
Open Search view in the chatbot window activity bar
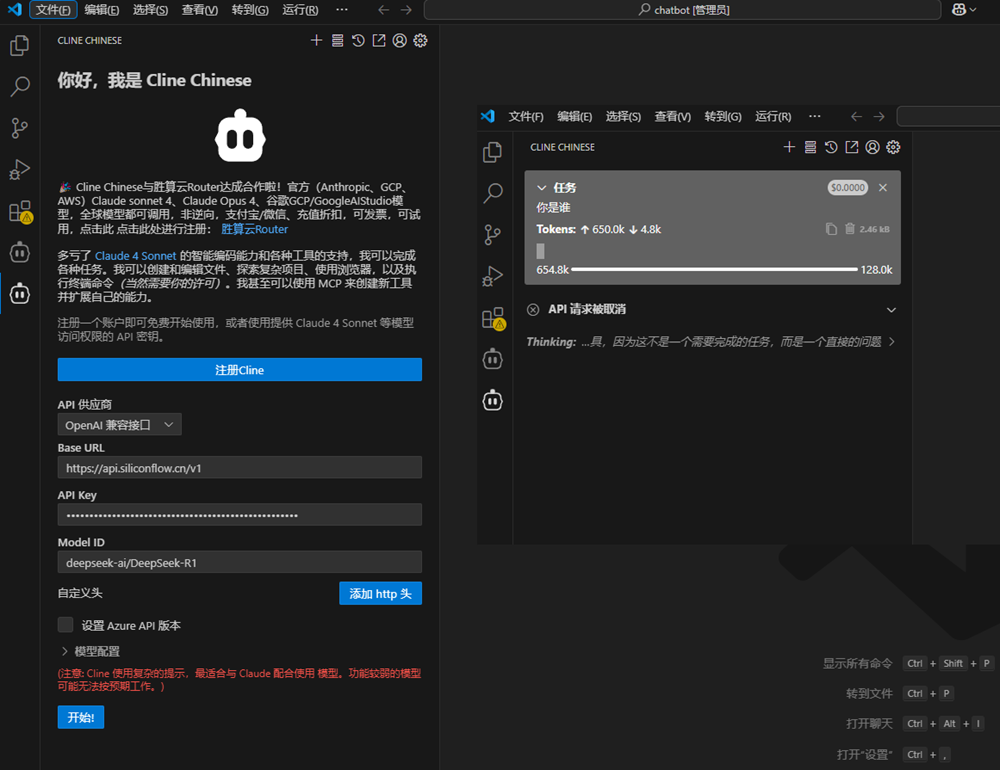[x=20, y=86]
